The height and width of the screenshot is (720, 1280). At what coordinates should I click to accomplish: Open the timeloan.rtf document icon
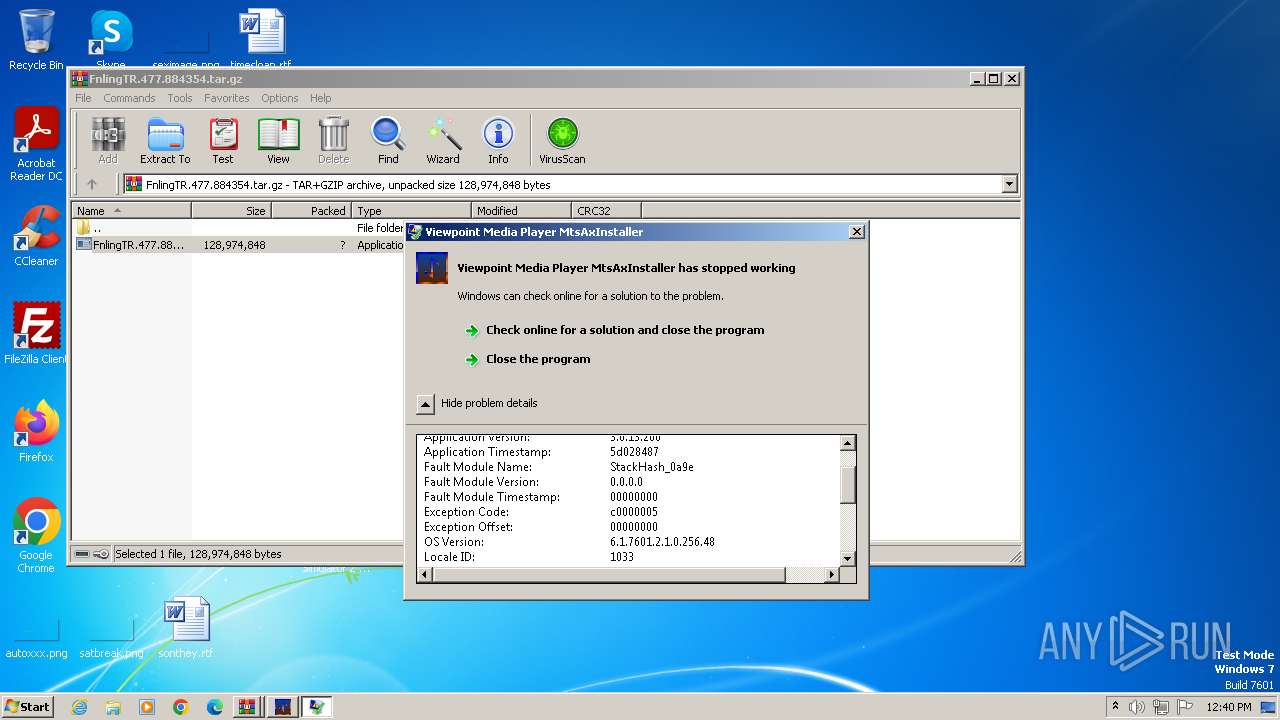262,38
